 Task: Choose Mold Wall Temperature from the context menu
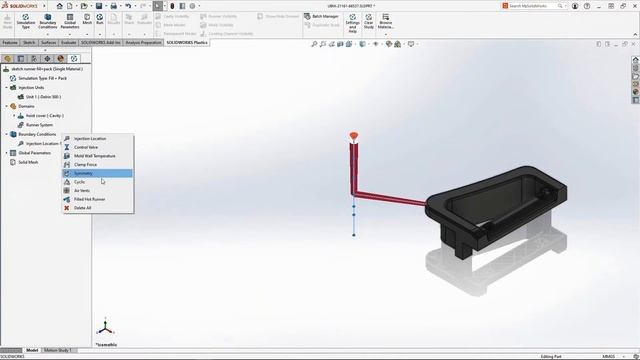(x=98, y=156)
